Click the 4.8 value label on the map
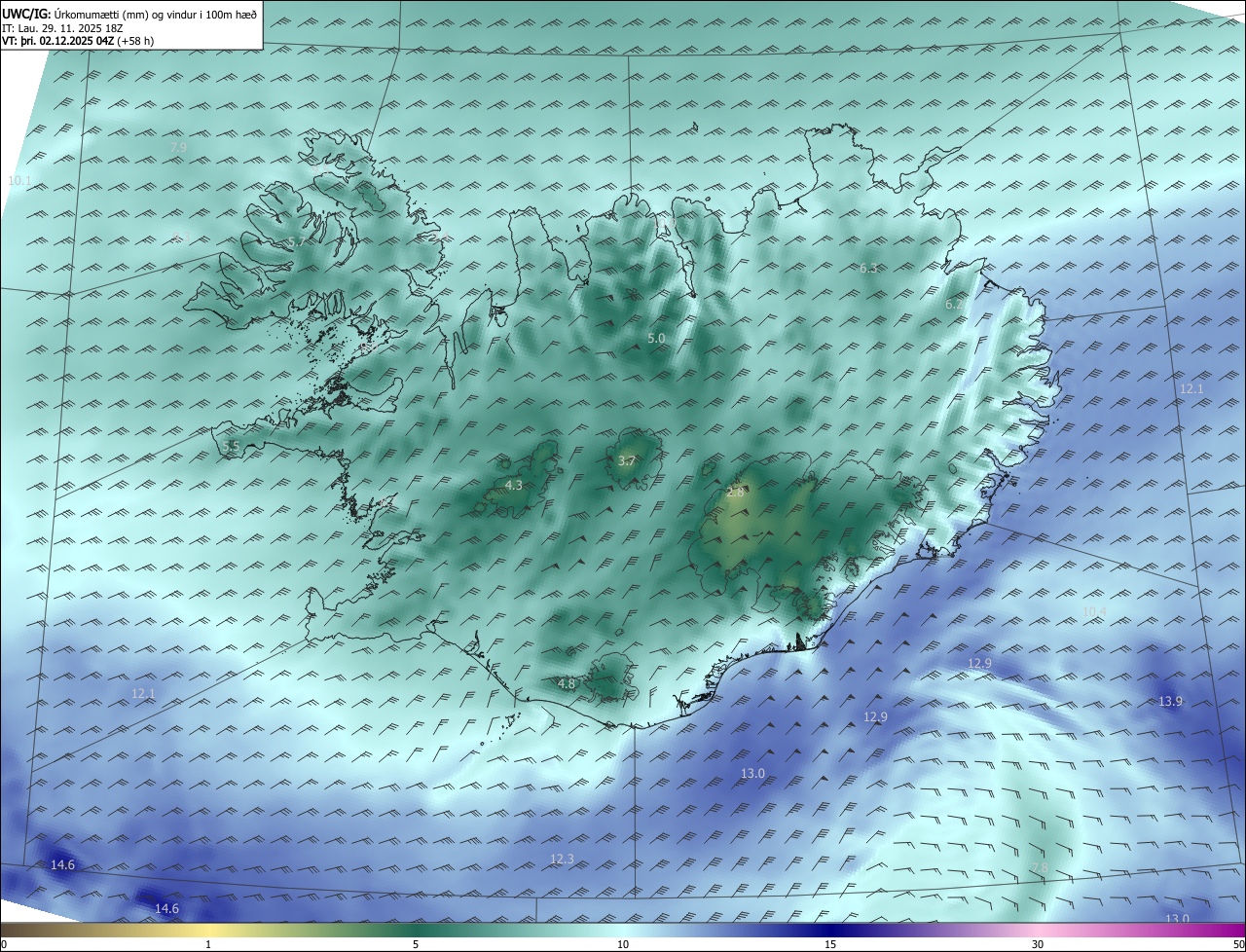This screenshot has width=1246, height=952. pyautogui.click(x=567, y=684)
